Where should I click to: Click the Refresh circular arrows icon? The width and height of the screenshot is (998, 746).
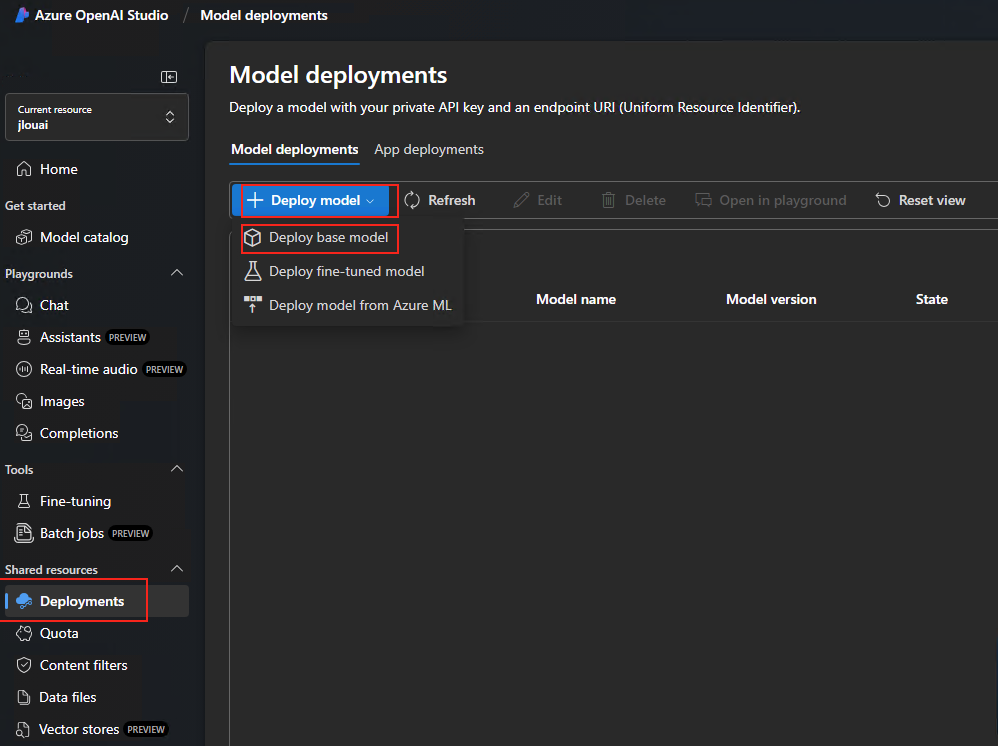click(x=412, y=201)
